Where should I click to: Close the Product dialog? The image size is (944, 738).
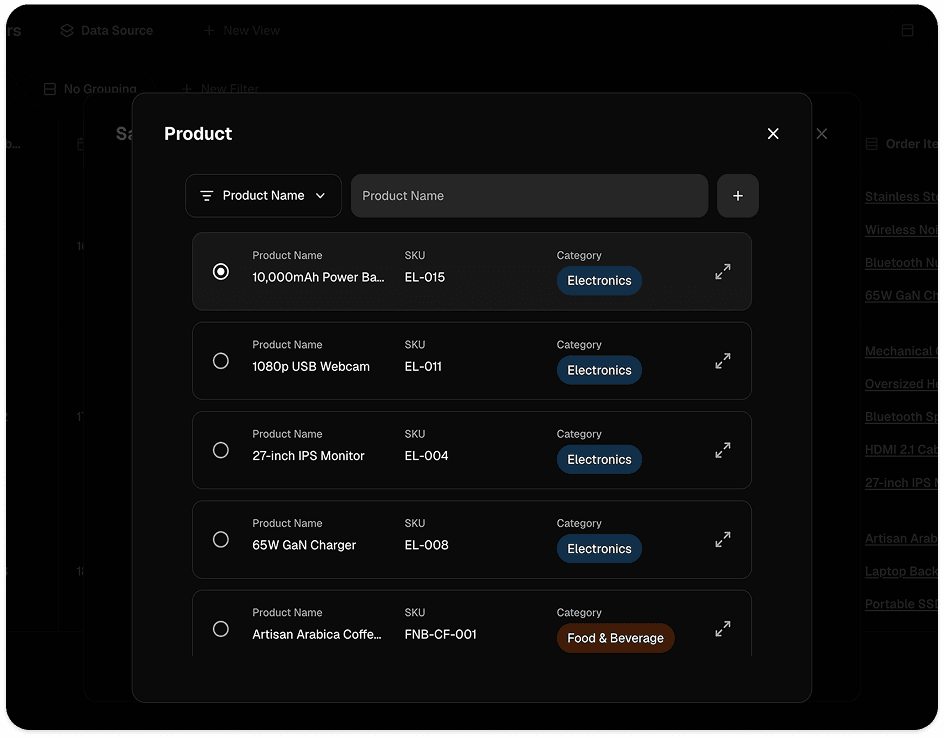(x=773, y=134)
